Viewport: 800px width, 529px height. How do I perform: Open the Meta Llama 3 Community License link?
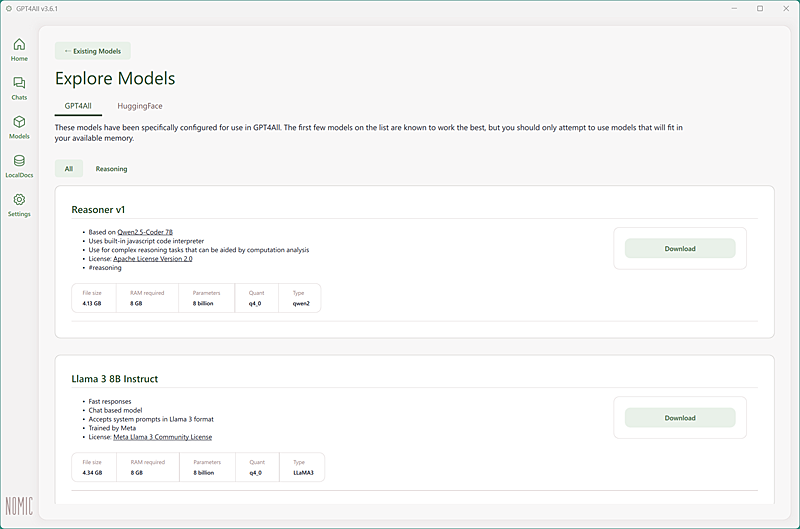pyautogui.click(x=161, y=437)
